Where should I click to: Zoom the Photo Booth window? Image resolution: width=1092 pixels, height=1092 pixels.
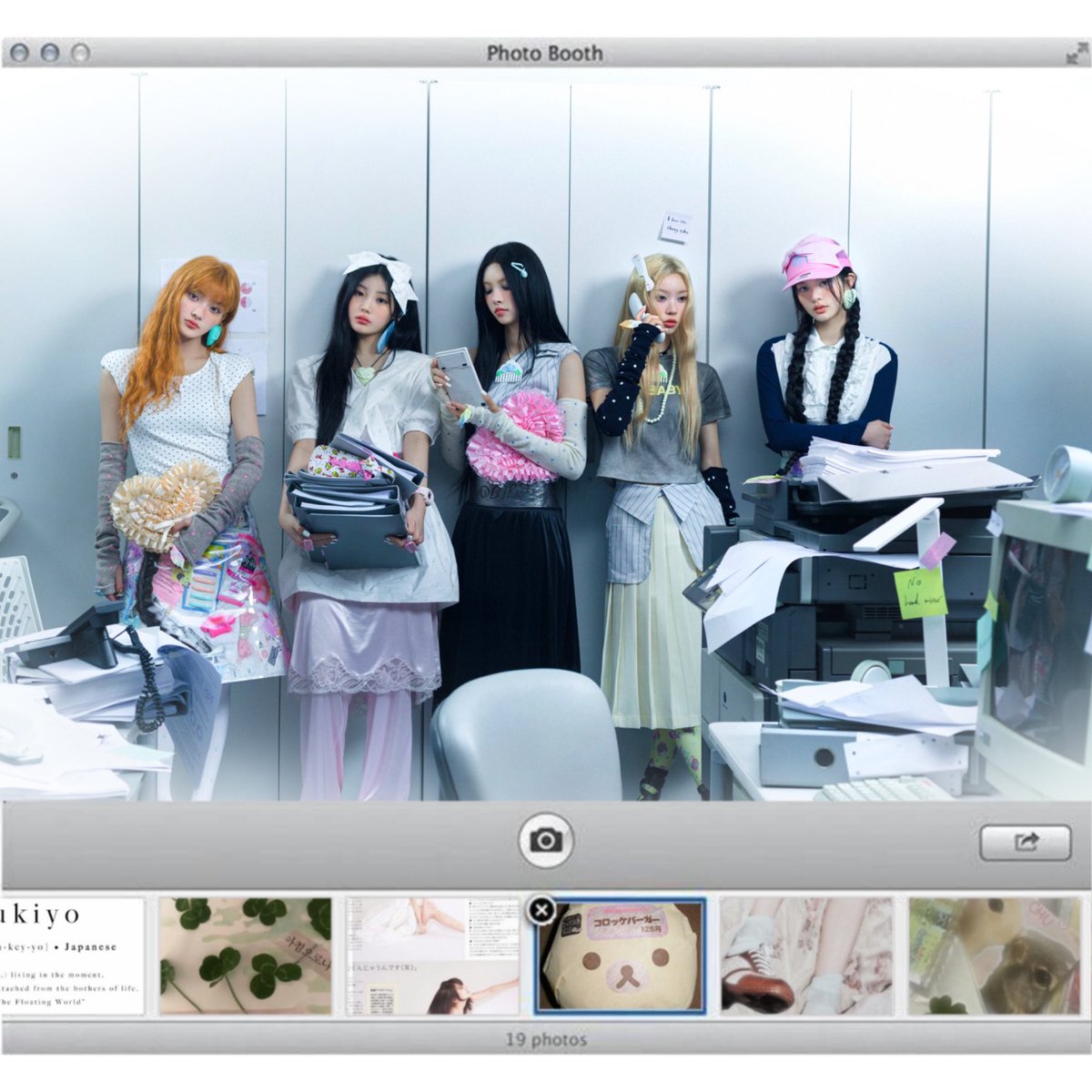(81, 53)
